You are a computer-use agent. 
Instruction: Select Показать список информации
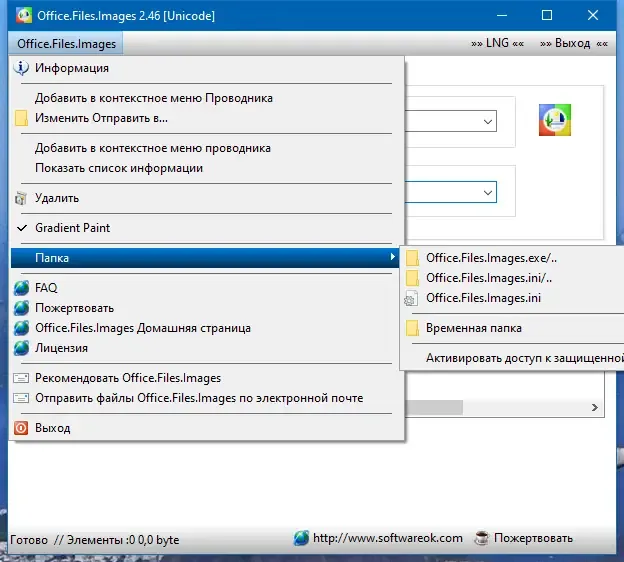[x=207, y=168]
